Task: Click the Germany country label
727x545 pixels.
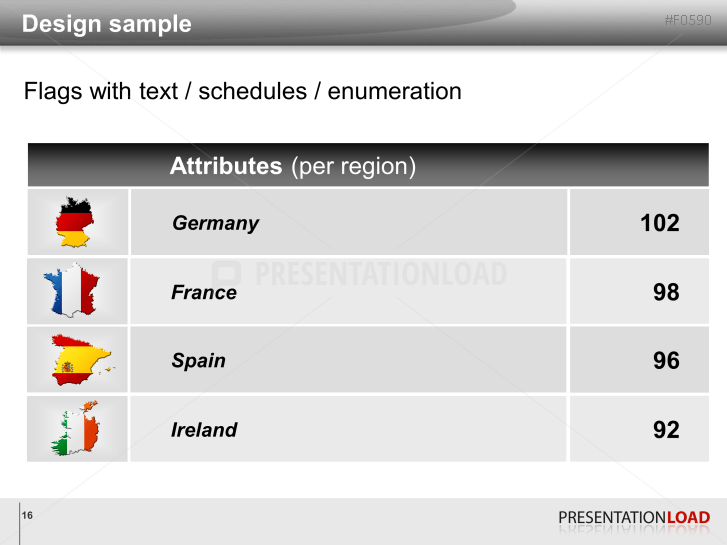Action: click(x=215, y=223)
